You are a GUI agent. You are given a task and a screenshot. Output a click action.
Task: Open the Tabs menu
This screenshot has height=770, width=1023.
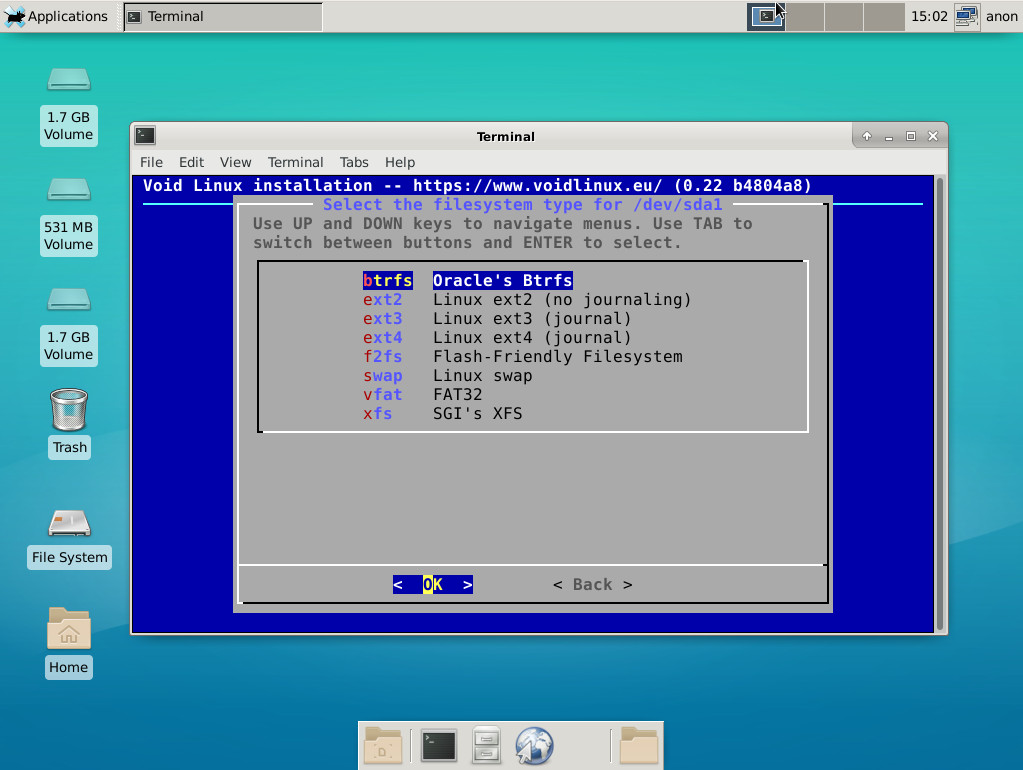coord(354,162)
